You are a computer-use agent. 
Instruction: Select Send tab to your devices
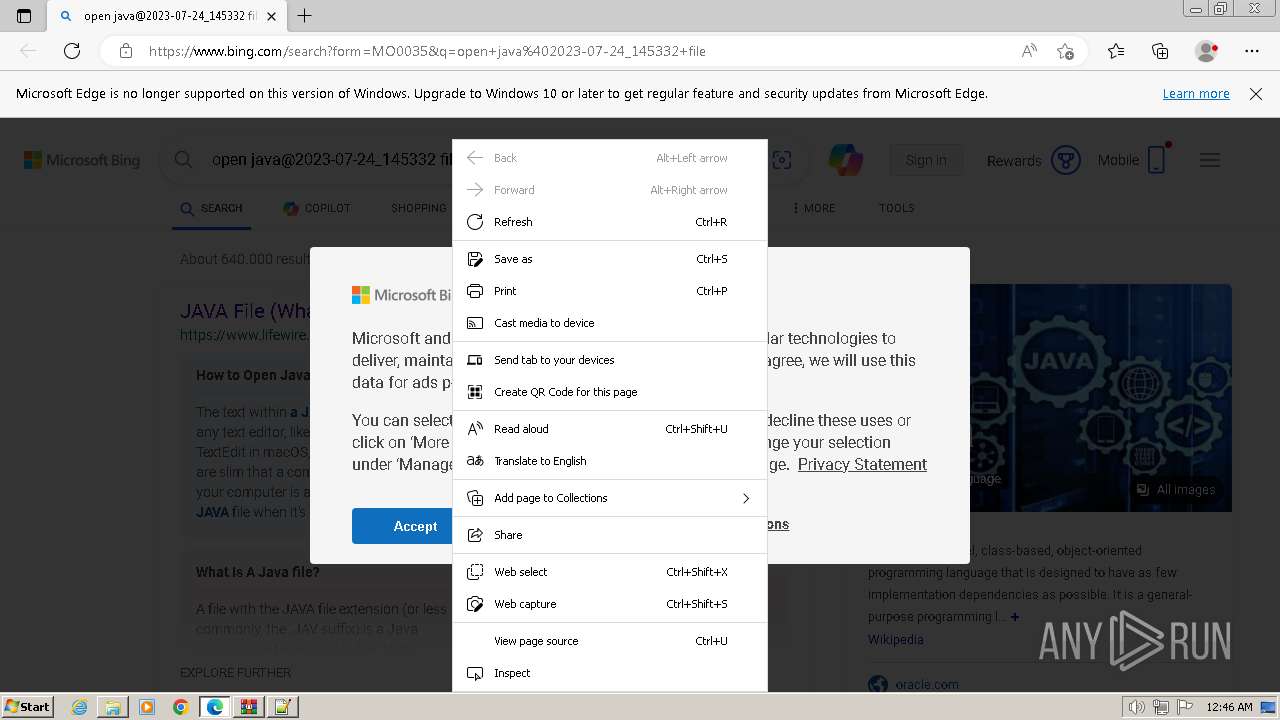click(610, 360)
